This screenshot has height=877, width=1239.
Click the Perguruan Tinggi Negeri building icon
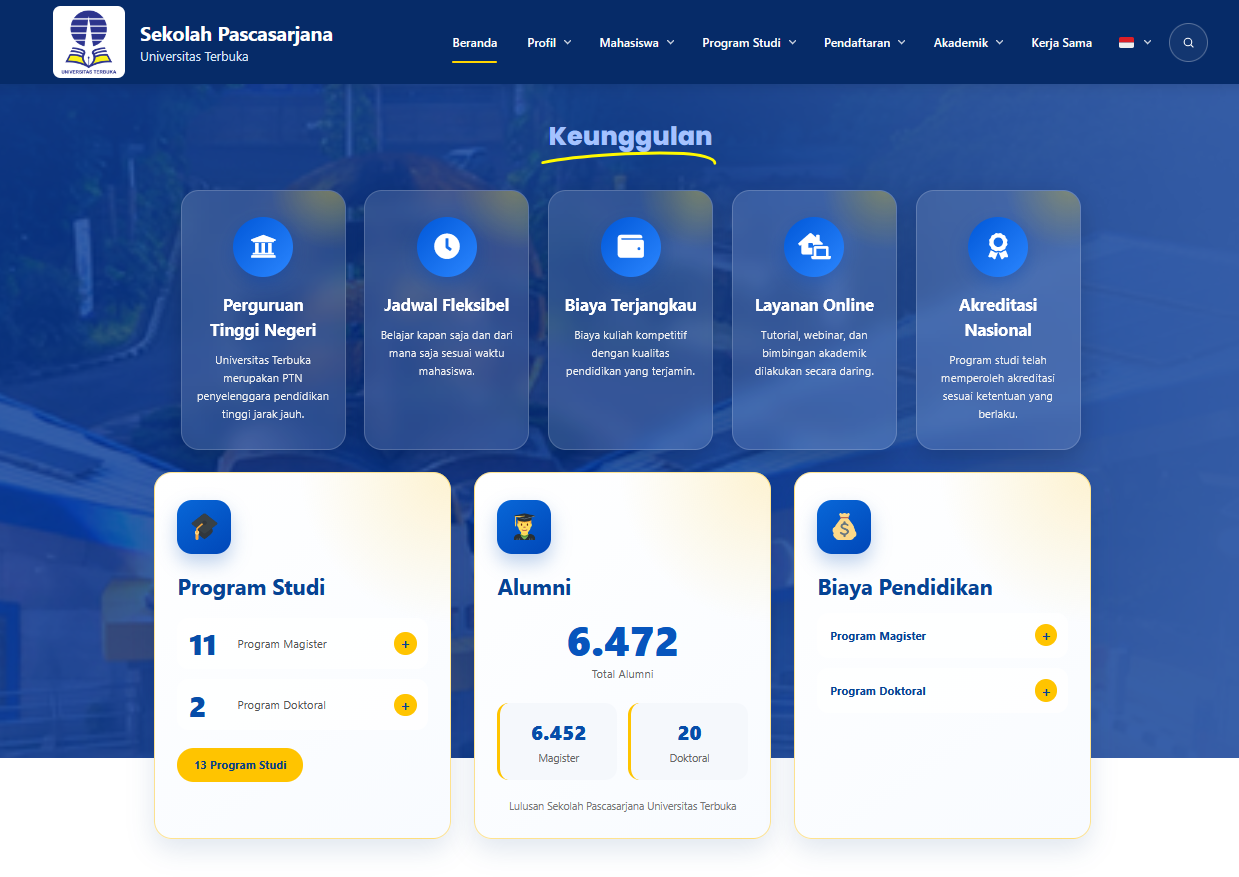(x=263, y=247)
